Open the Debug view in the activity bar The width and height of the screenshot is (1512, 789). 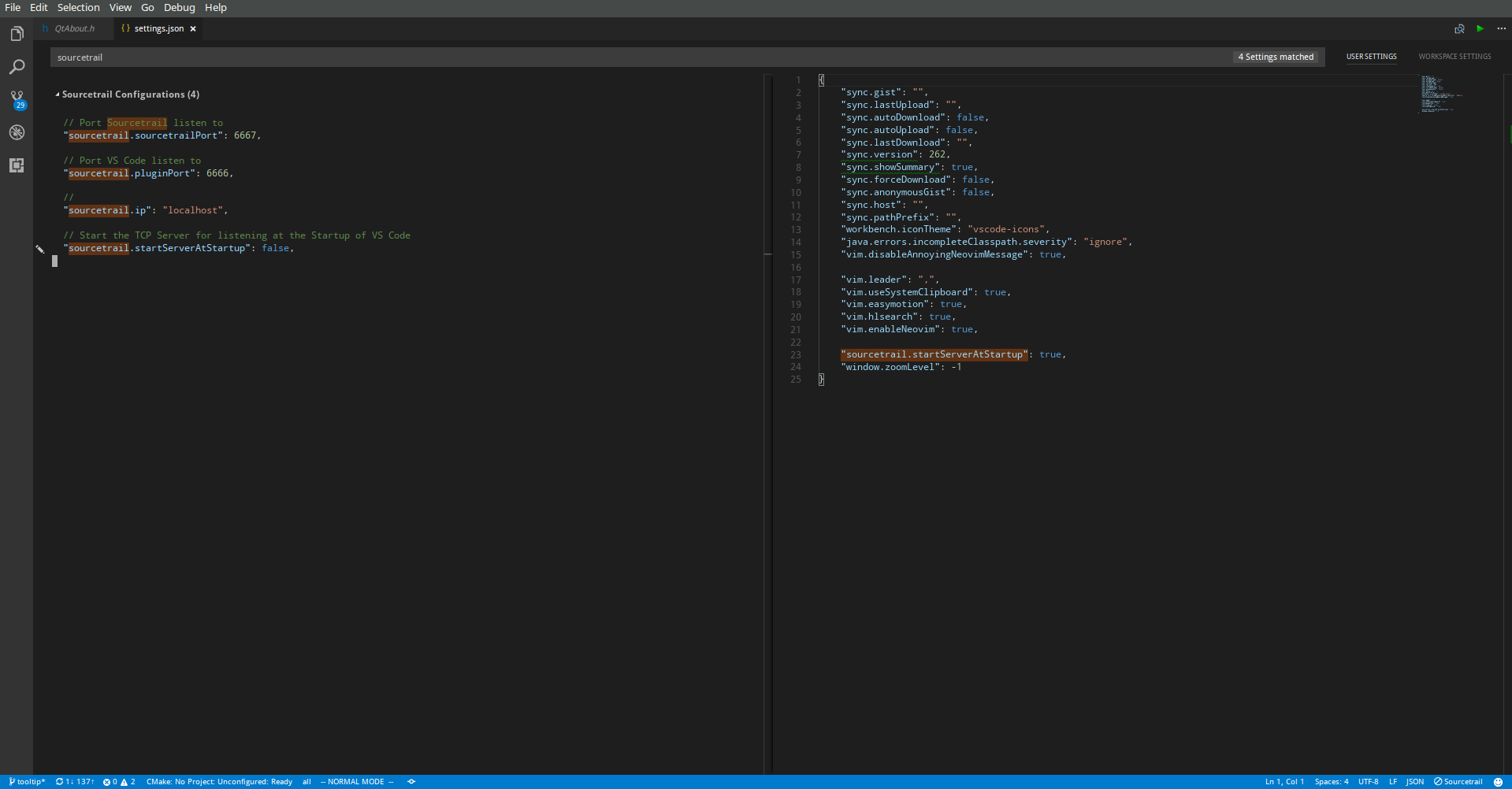point(17,132)
